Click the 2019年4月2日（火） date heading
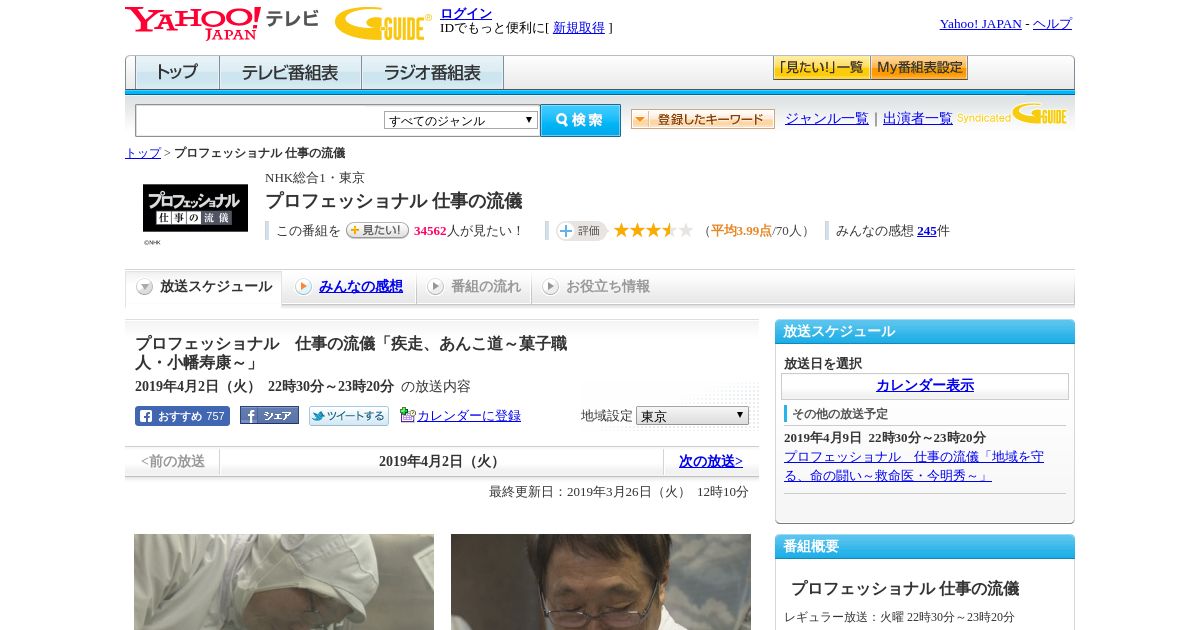The width and height of the screenshot is (1200, 630). (x=441, y=461)
